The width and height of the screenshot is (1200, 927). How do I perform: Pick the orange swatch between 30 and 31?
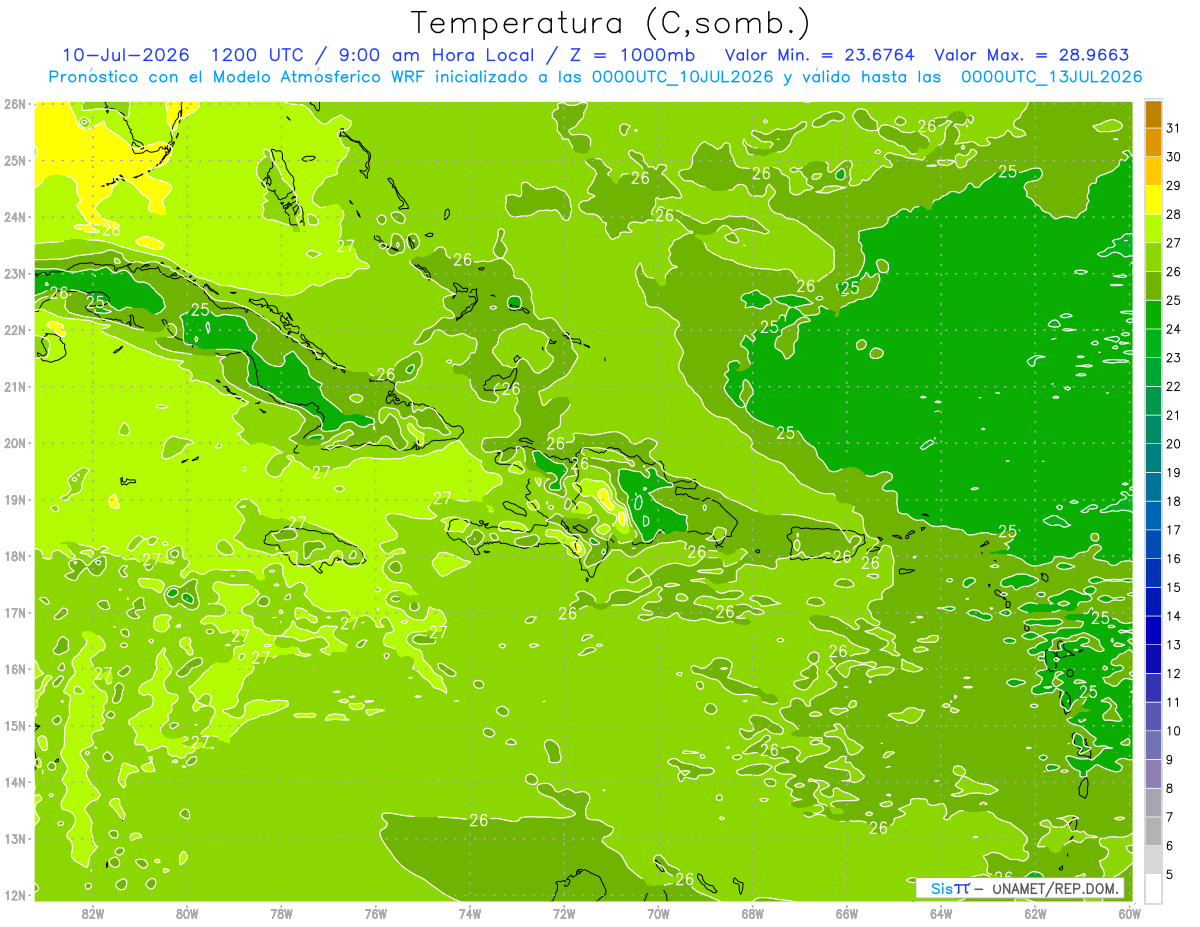(1153, 142)
